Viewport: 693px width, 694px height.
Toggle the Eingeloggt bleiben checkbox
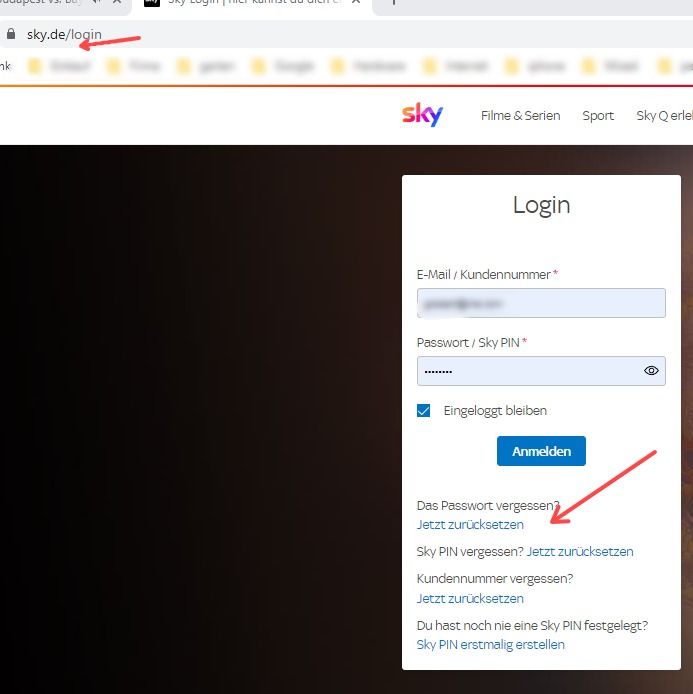pyautogui.click(x=424, y=410)
